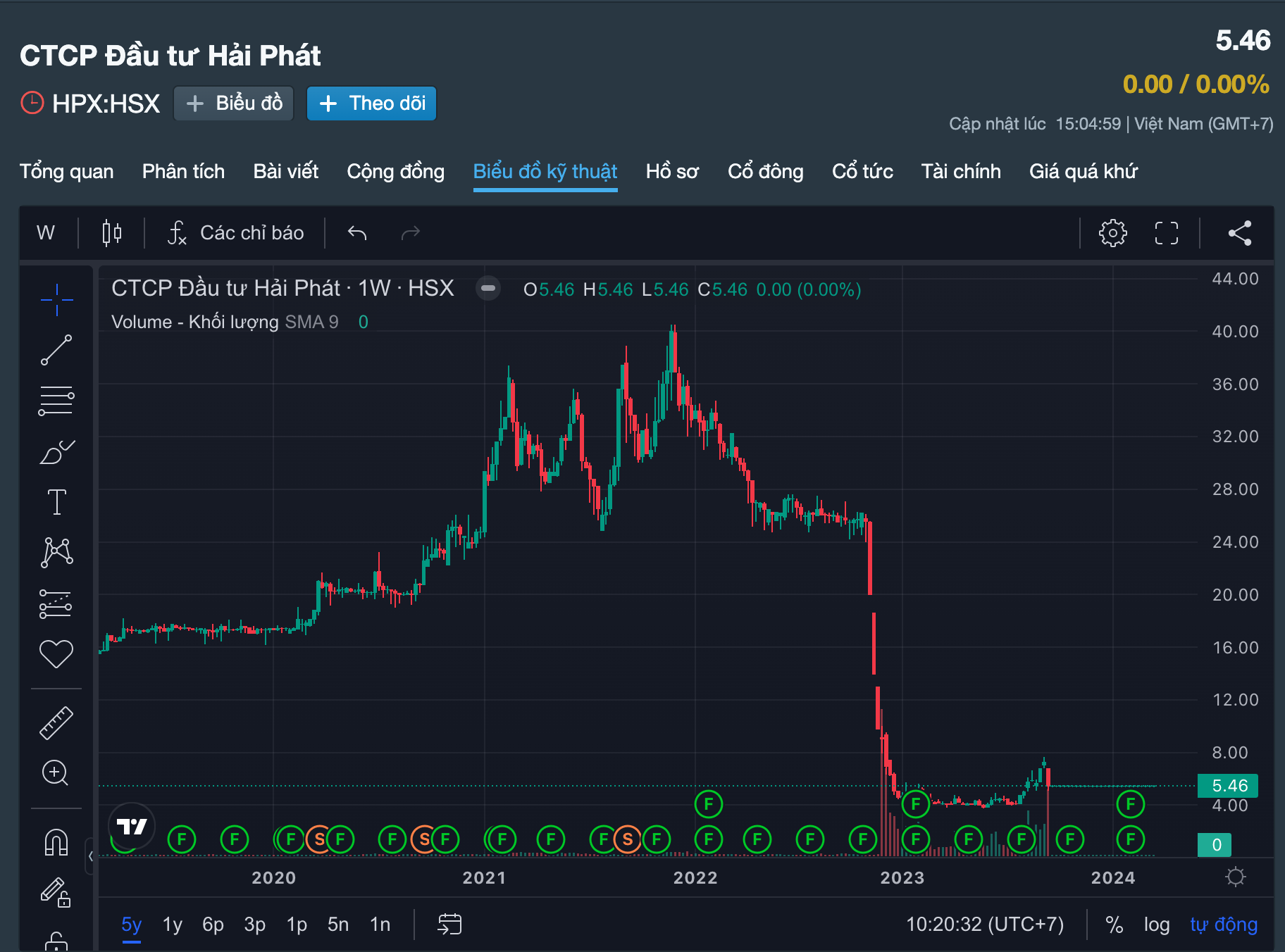Open chart settings gear
The image size is (1285, 952).
1112,233
